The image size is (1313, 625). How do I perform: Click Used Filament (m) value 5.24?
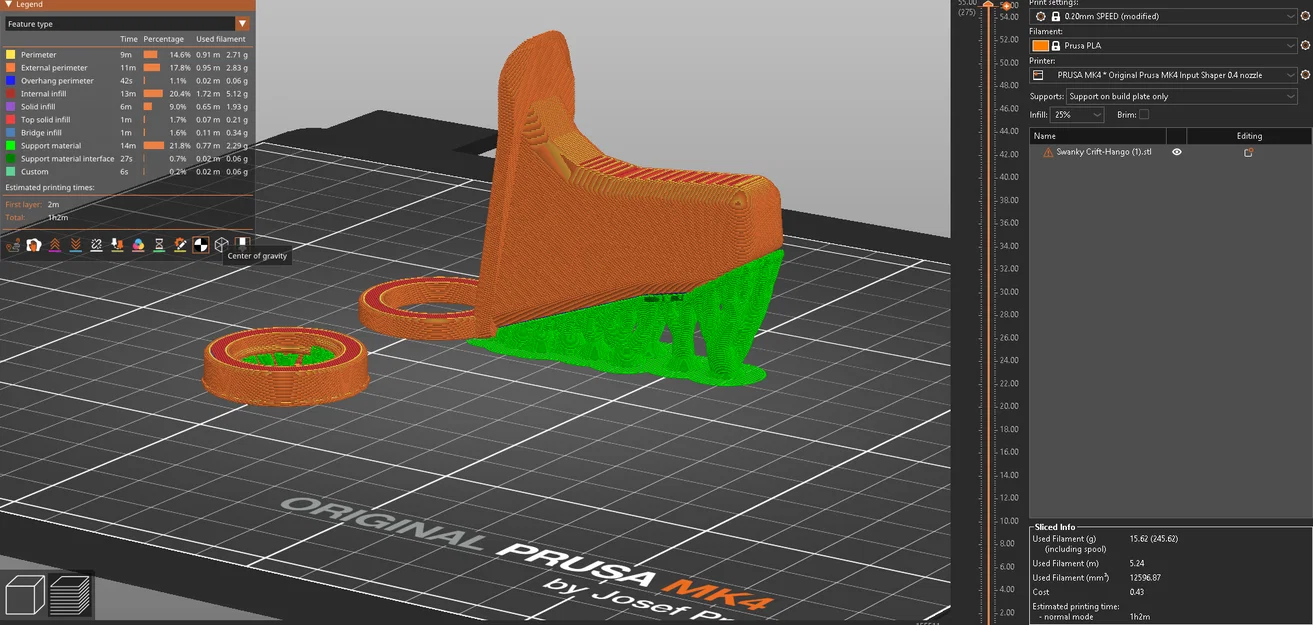click(1137, 563)
